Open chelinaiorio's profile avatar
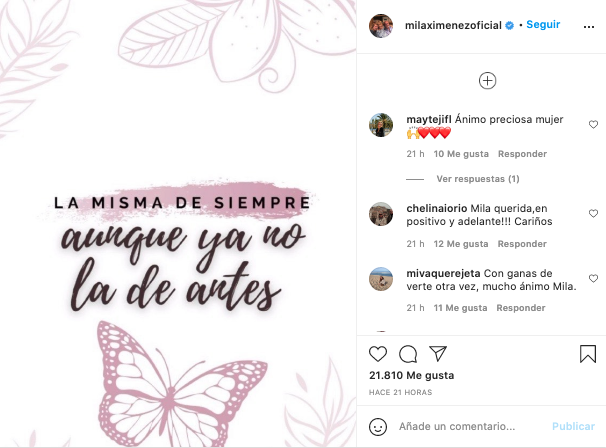The width and height of the screenshot is (606, 448). click(381, 214)
